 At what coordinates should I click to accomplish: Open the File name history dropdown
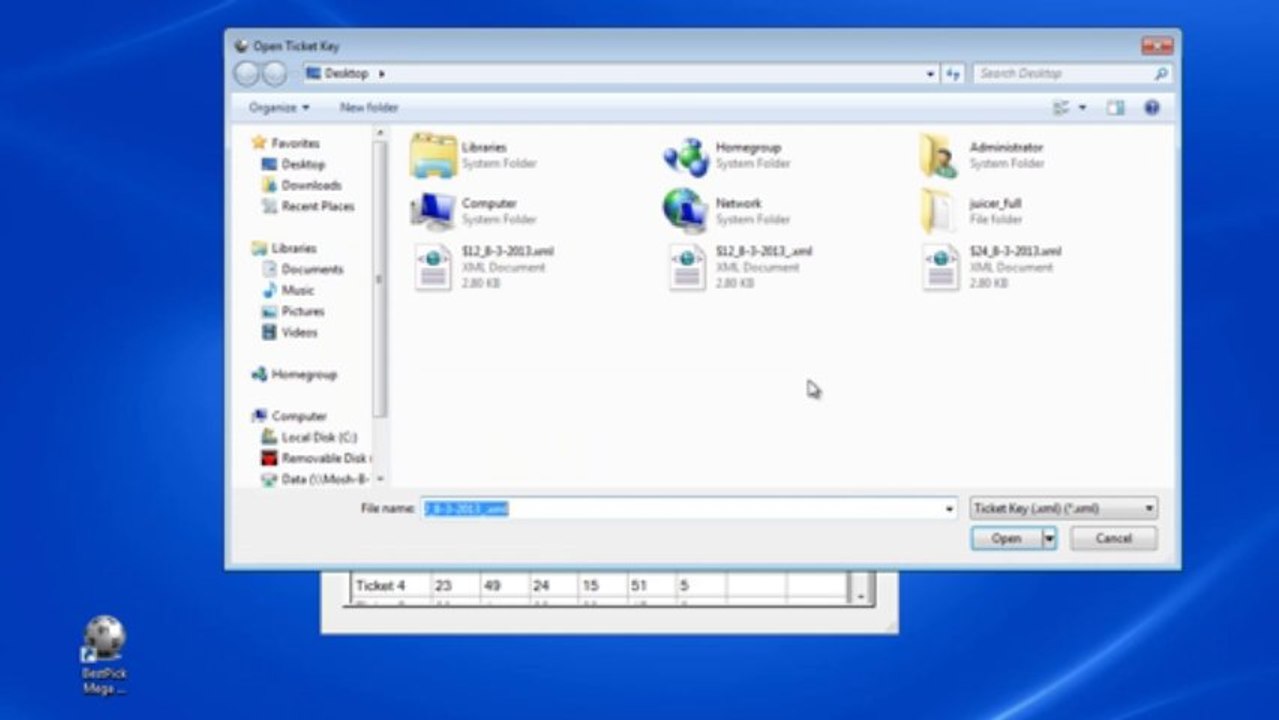tap(949, 509)
